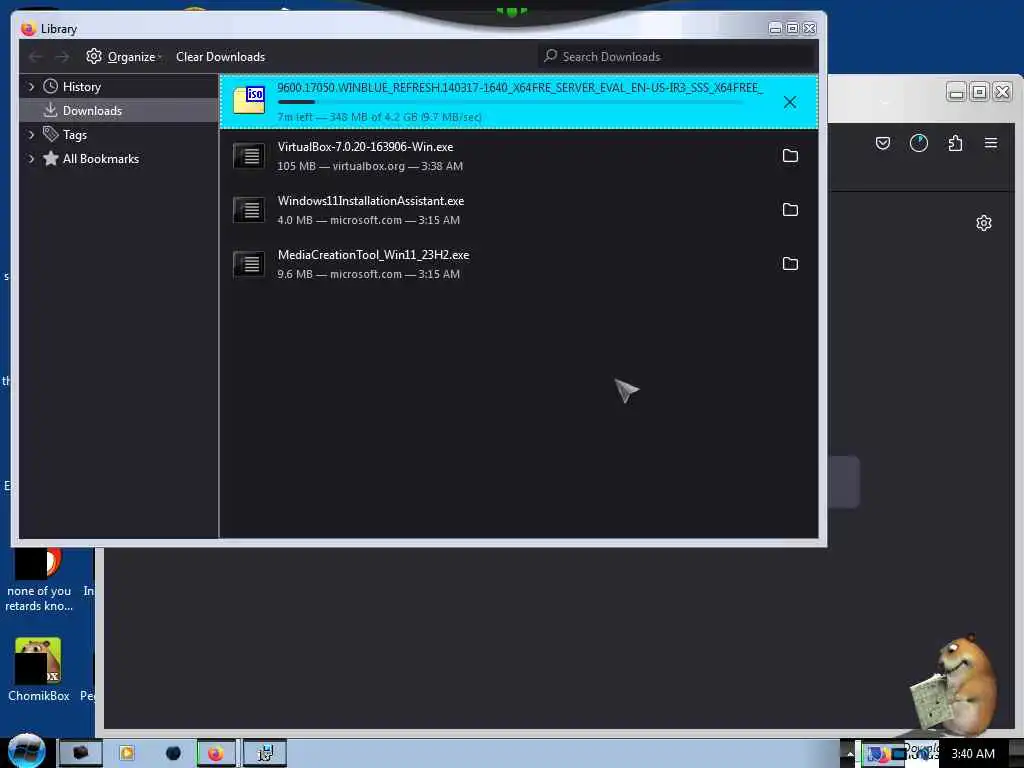Viewport: 1024px width, 768px height.
Task: Select History in the sidebar
Action: [x=82, y=86]
